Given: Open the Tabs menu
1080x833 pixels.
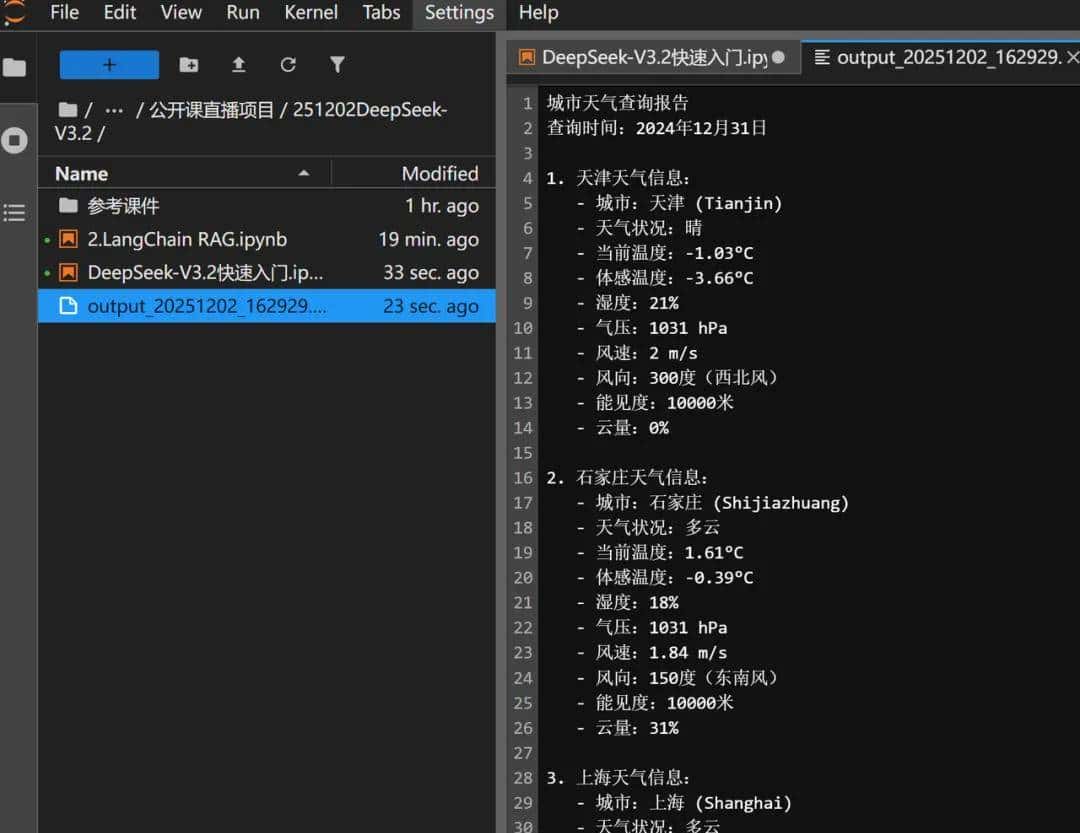Looking at the screenshot, I should pyautogui.click(x=381, y=13).
